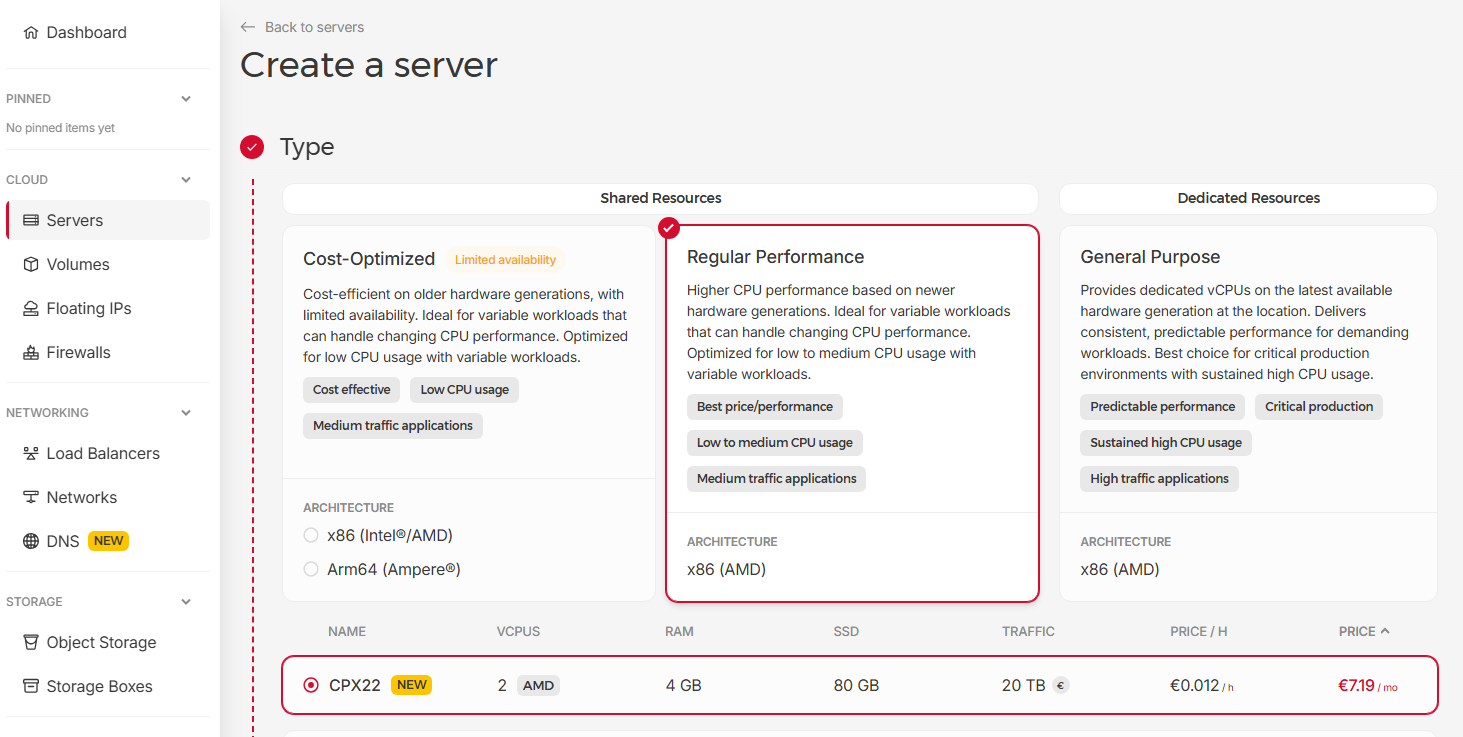Click the Object Storage bucket icon

31,643
